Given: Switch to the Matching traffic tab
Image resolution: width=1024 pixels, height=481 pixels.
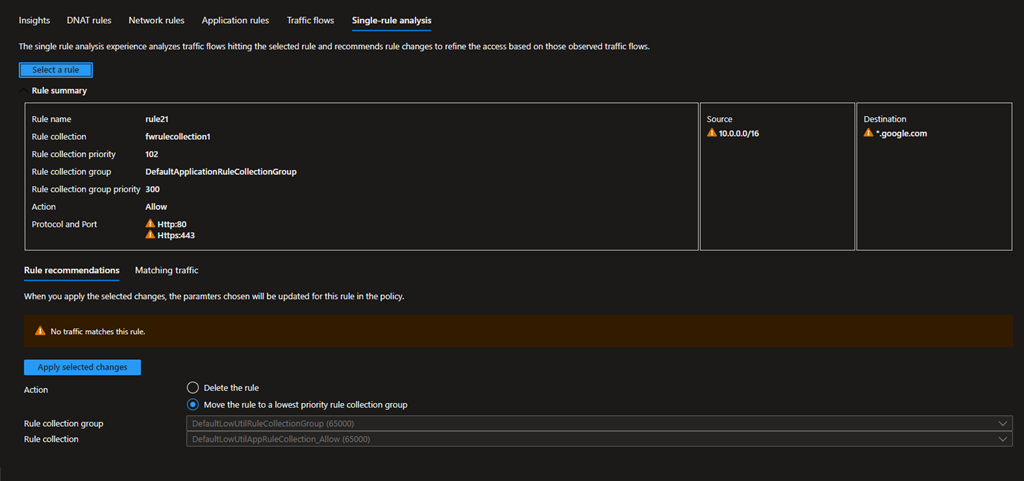Looking at the screenshot, I should point(166,270).
